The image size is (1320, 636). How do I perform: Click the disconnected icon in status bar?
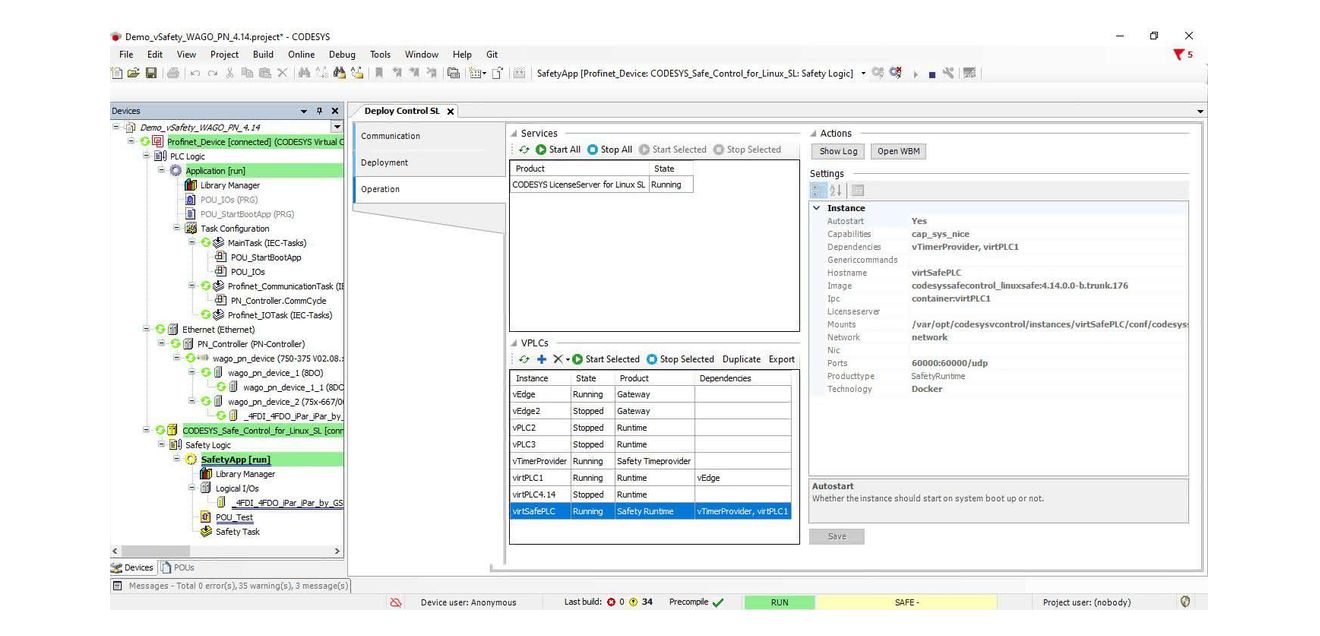coord(396,602)
